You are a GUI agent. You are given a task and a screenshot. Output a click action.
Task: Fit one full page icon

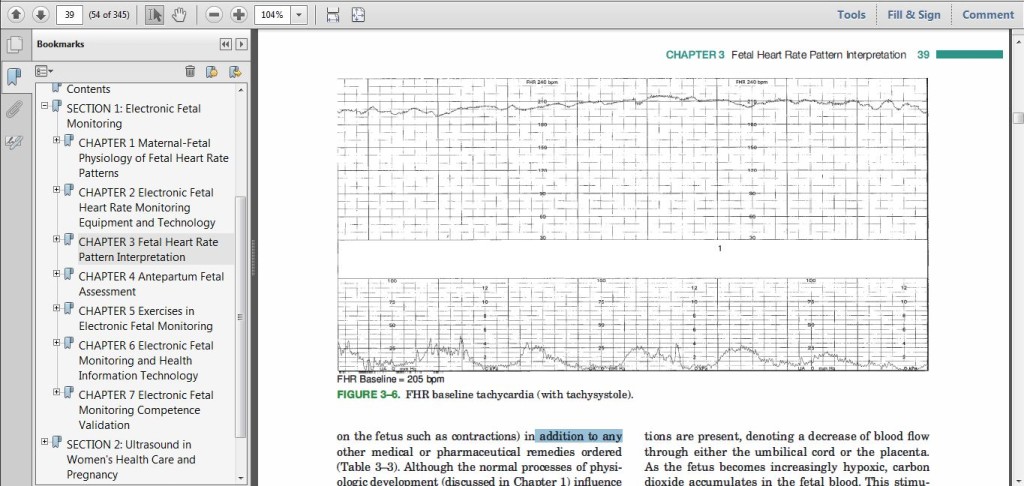click(x=358, y=14)
